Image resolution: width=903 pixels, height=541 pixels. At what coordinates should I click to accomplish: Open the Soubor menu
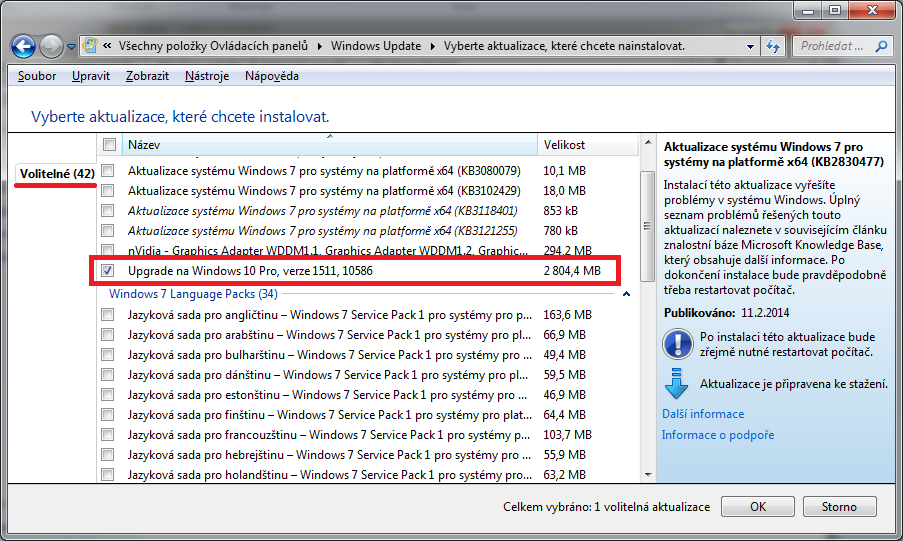point(39,76)
